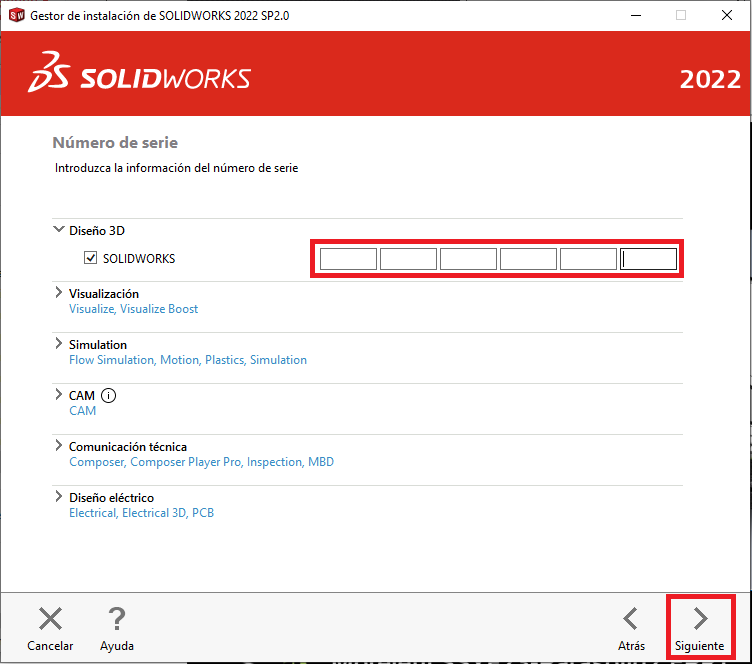The height and width of the screenshot is (664, 752).
Task: Click sixth serial number field
Action: tap(648, 259)
